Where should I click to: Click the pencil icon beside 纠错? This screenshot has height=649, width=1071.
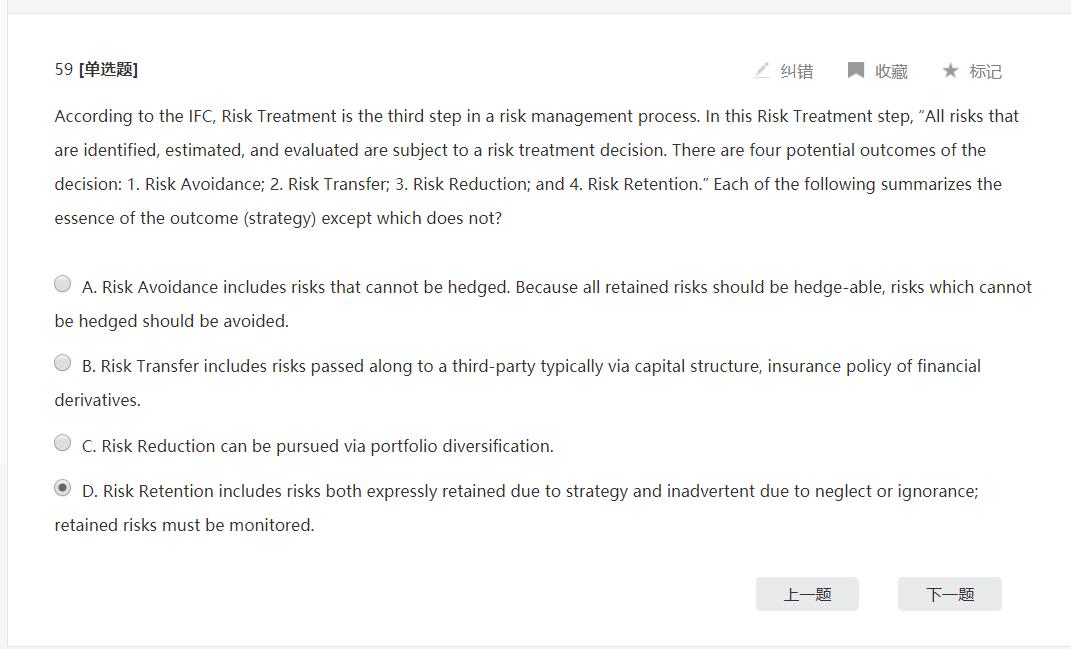coord(762,70)
